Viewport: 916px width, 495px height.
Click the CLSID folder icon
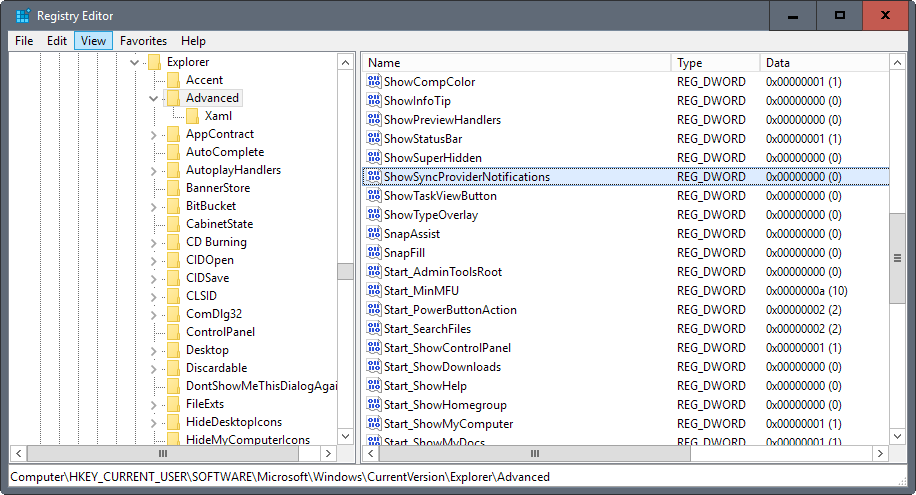coord(173,296)
